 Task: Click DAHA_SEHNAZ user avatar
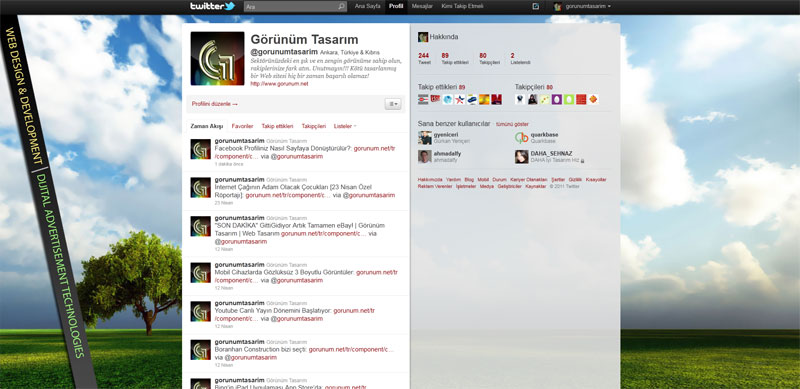coord(521,157)
